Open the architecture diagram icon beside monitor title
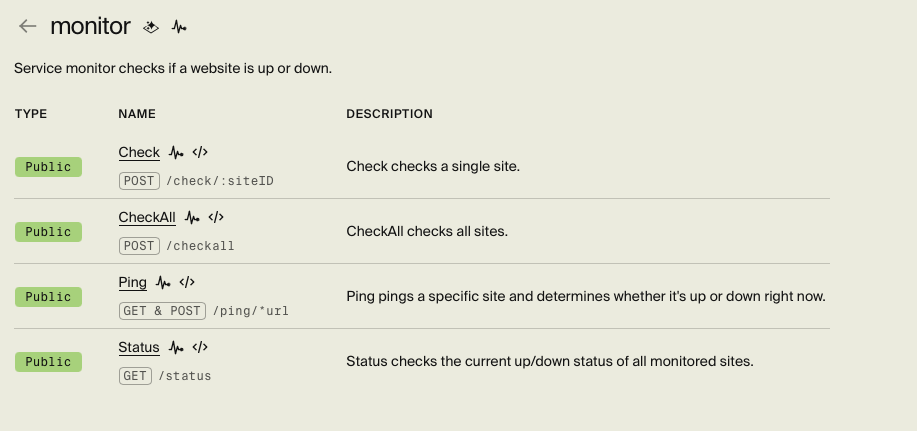917x431 pixels. [151, 27]
